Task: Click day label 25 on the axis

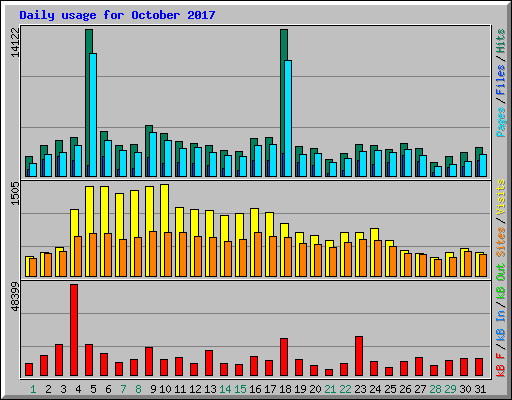Action: pos(390,389)
